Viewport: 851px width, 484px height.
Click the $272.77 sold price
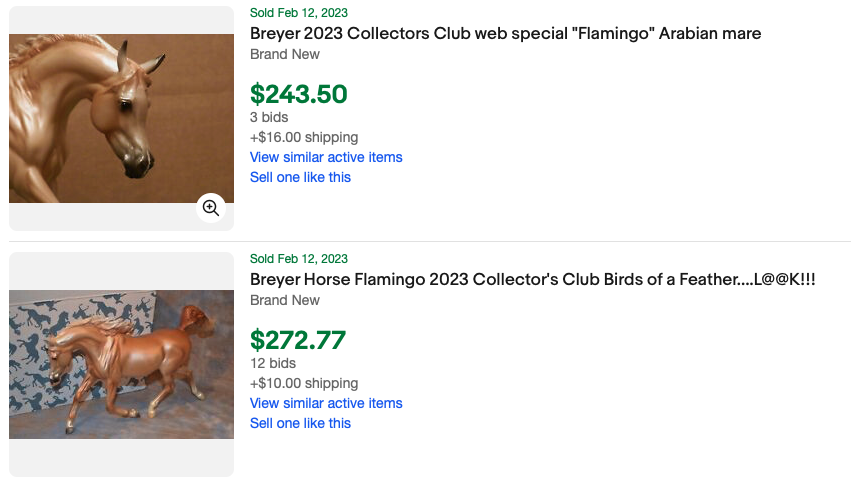coord(298,340)
